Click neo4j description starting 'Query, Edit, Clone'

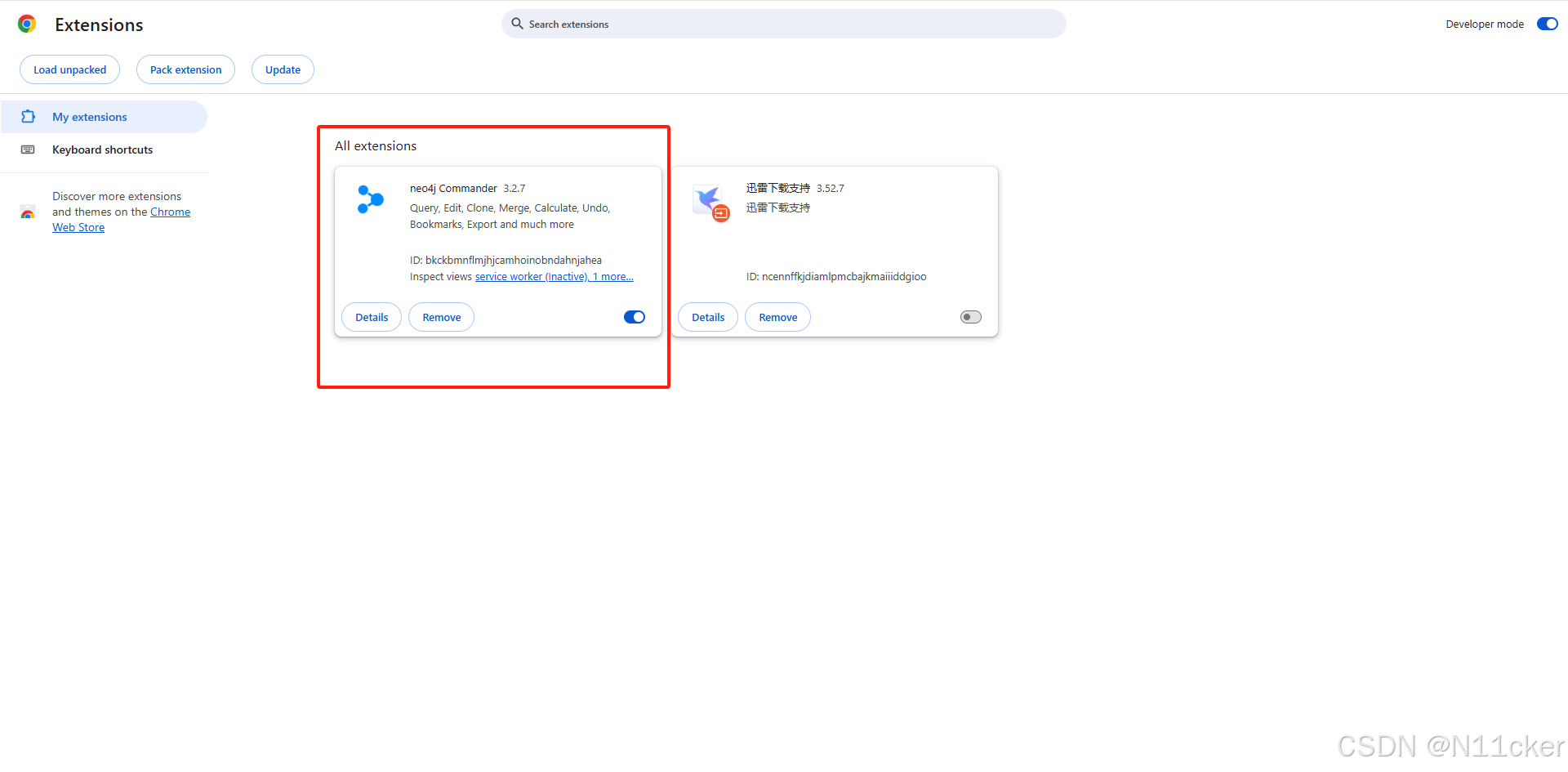pos(510,216)
